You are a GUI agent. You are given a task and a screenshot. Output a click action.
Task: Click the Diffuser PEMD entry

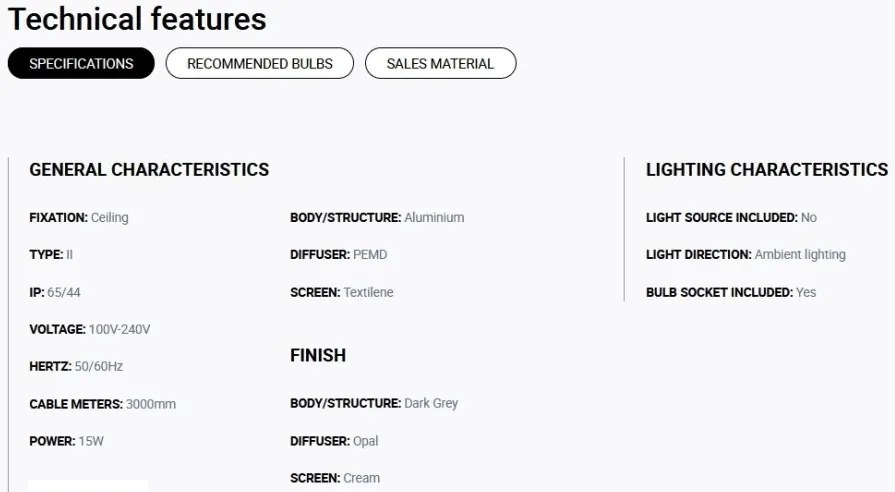(338, 255)
